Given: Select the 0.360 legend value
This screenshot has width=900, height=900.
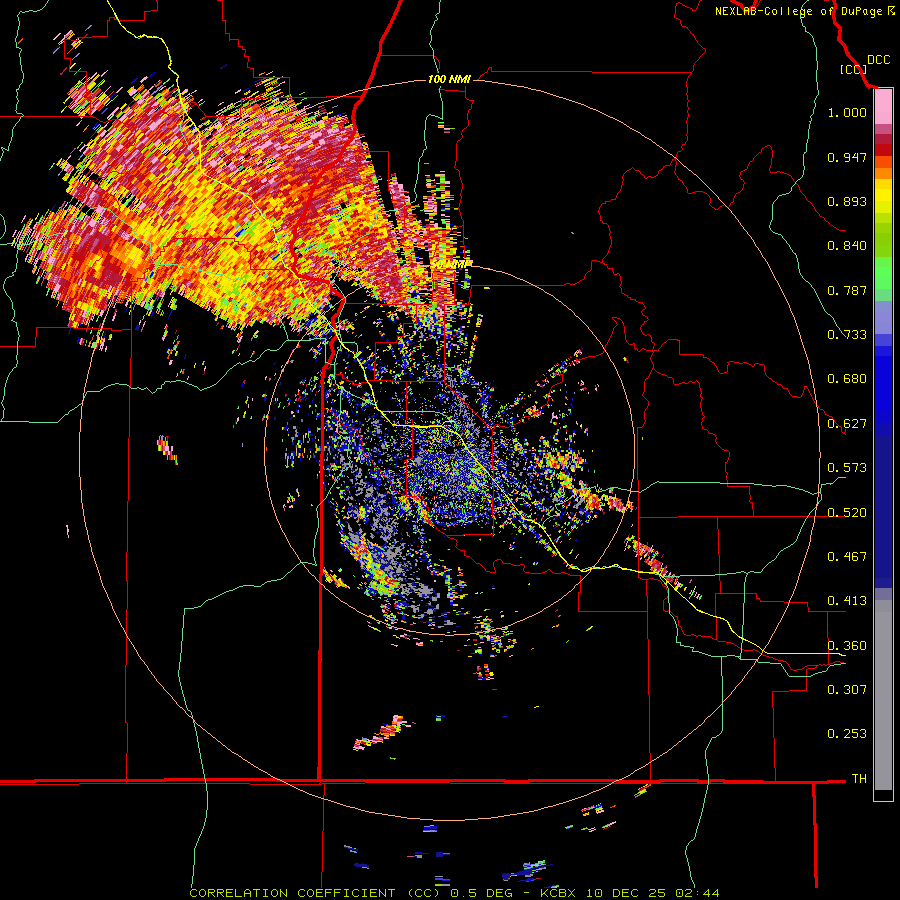Looking at the screenshot, I should [847, 646].
